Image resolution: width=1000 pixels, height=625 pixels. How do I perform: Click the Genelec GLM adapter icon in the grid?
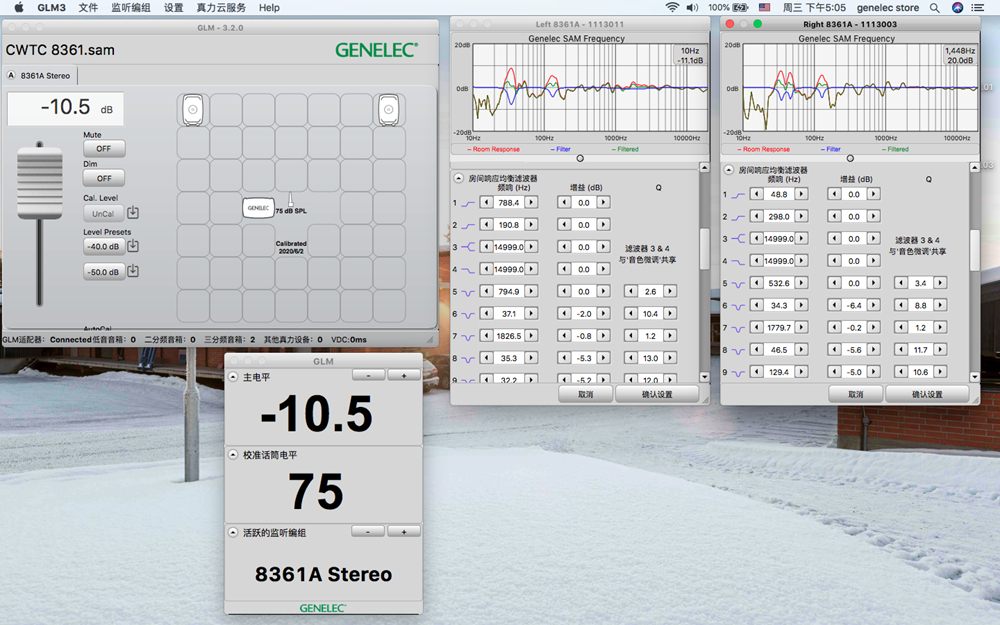pos(258,208)
